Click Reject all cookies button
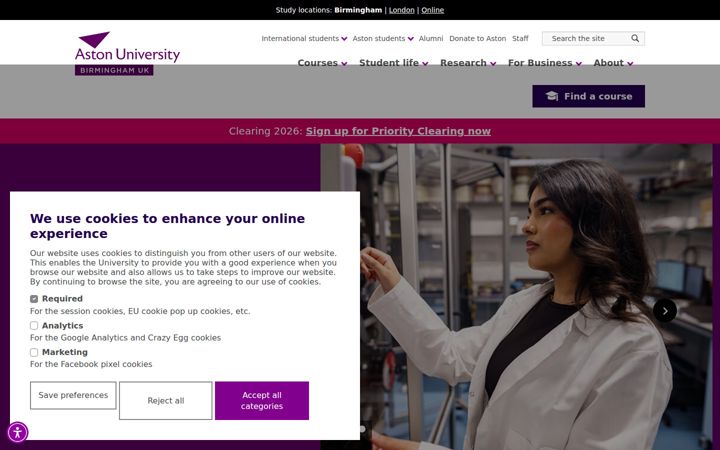The height and width of the screenshot is (450, 720). [166, 400]
